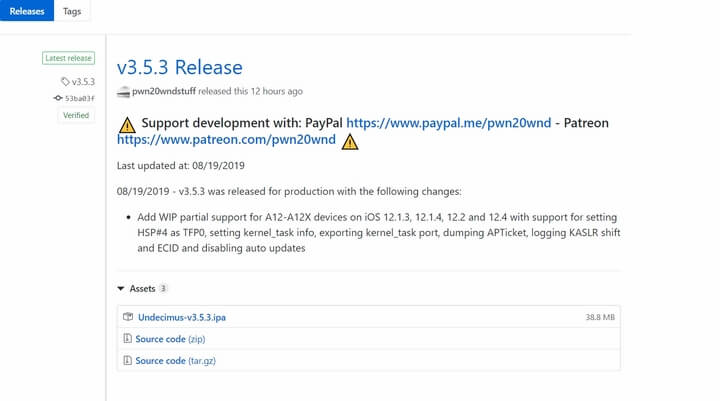Screen dimensions: 720x401
Task: Click the warning emoji before Support development
Action: coord(127,124)
